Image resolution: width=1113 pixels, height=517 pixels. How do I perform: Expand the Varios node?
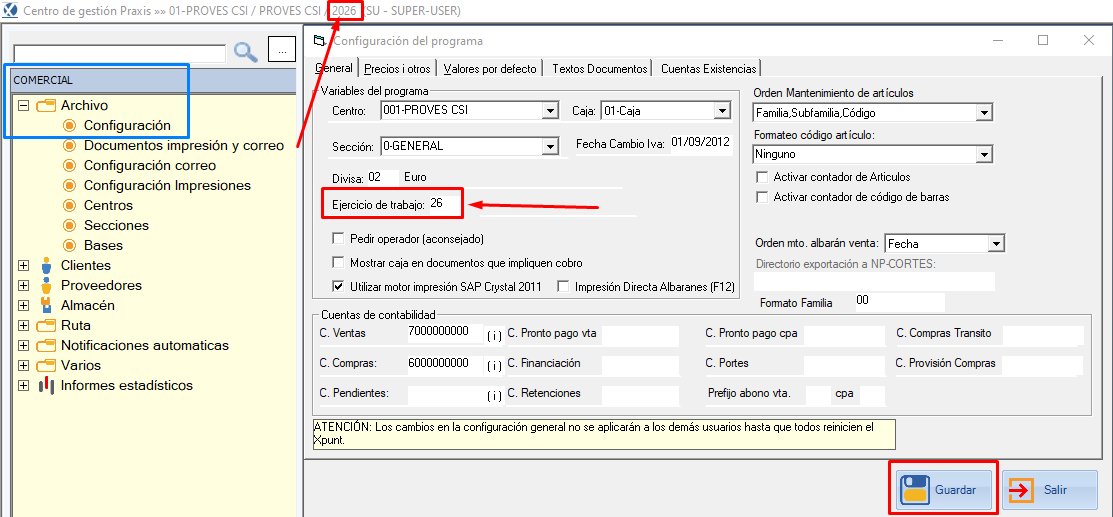[23, 365]
